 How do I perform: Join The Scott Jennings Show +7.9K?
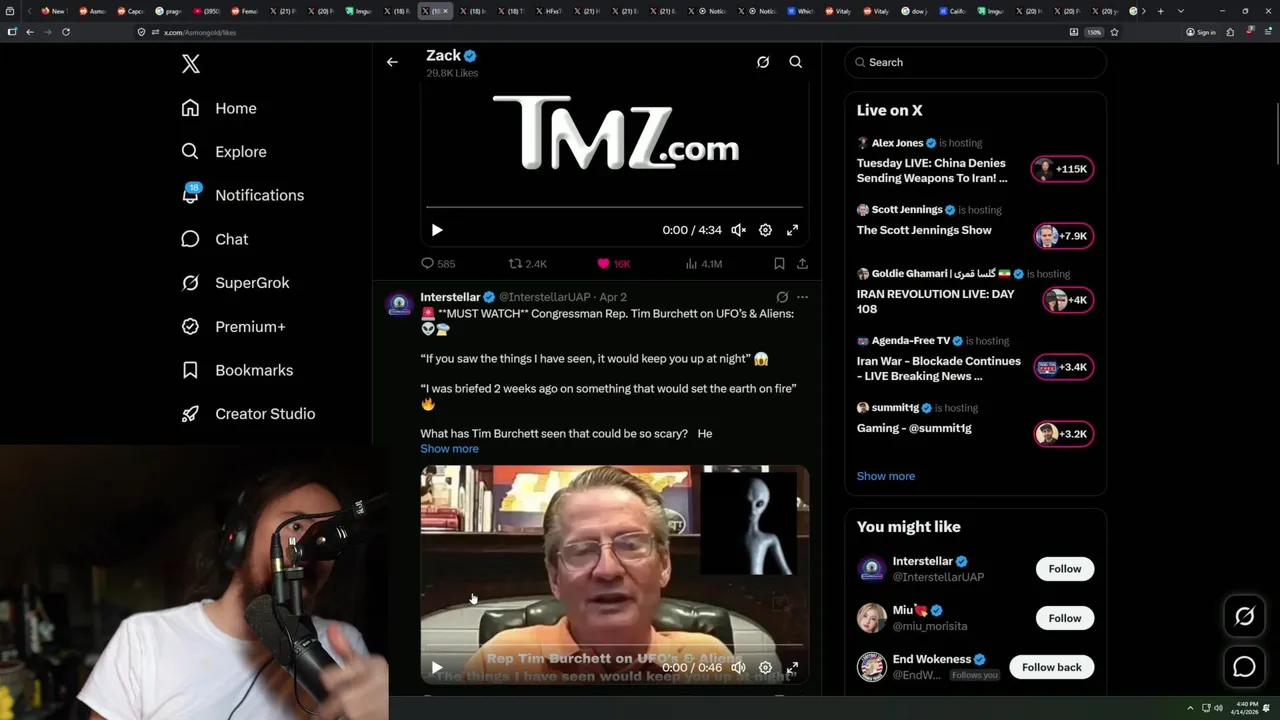(1063, 236)
